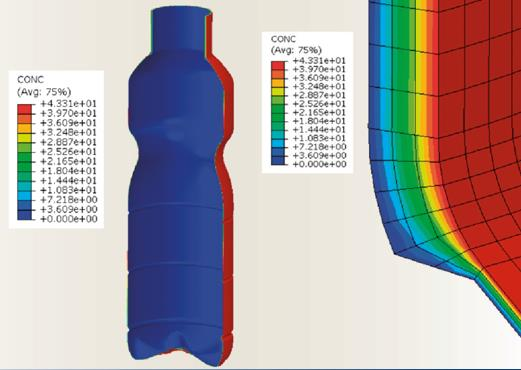This screenshot has width=521, height=370.
Task: Select the (Avg: 75%) label in left legend
Action: tap(44, 92)
